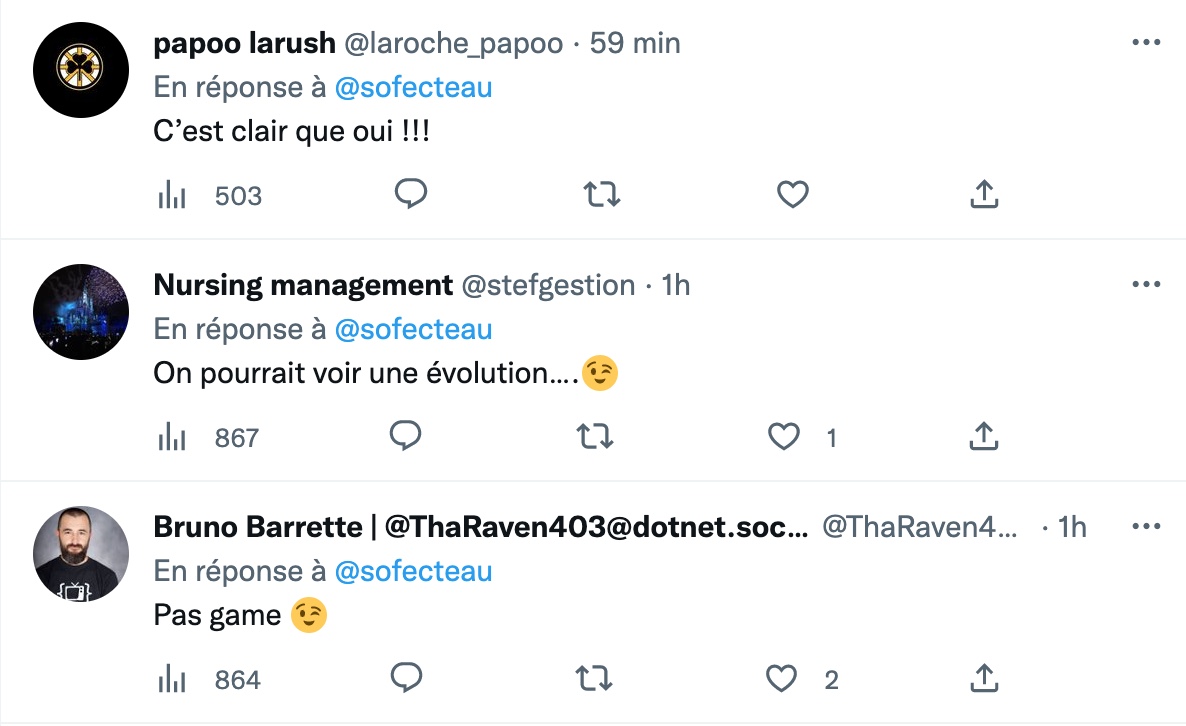The width and height of the screenshot is (1186, 726).
Task: Reply to Bruno Barrette's "Pas game" tweet
Action: (405, 678)
